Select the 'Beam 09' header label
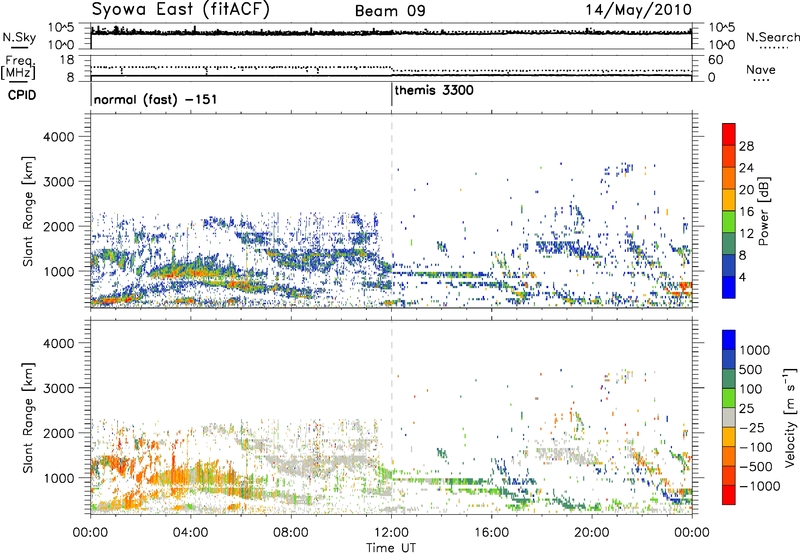The image size is (800, 554). coord(390,11)
